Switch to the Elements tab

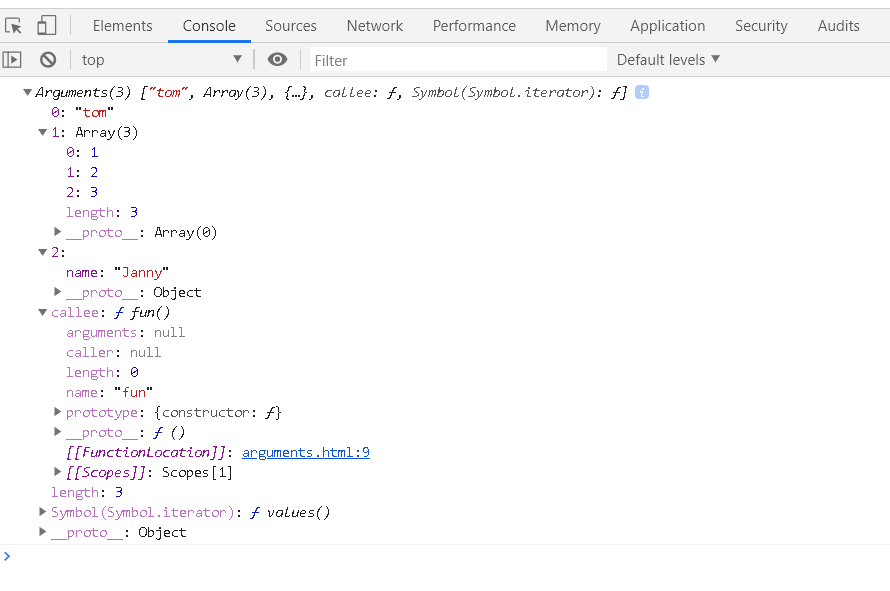tap(123, 26)
